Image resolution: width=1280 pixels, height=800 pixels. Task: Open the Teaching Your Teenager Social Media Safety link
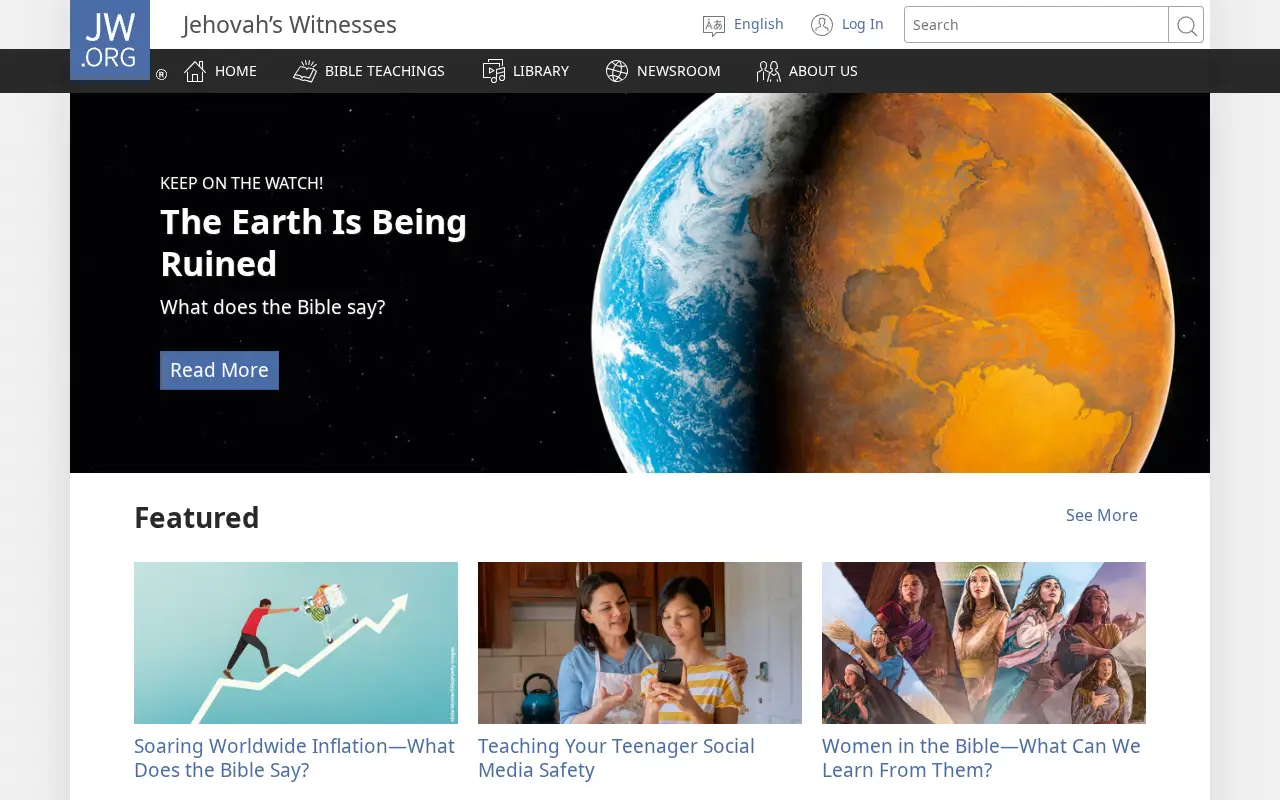pos(616,758)
